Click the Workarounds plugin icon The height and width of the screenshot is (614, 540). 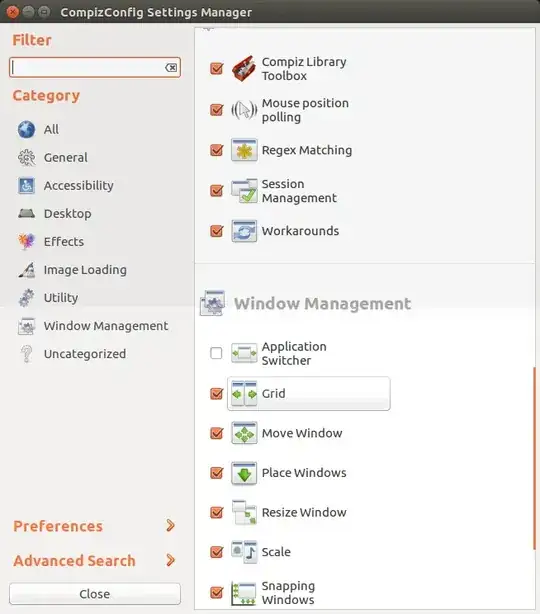244,231
